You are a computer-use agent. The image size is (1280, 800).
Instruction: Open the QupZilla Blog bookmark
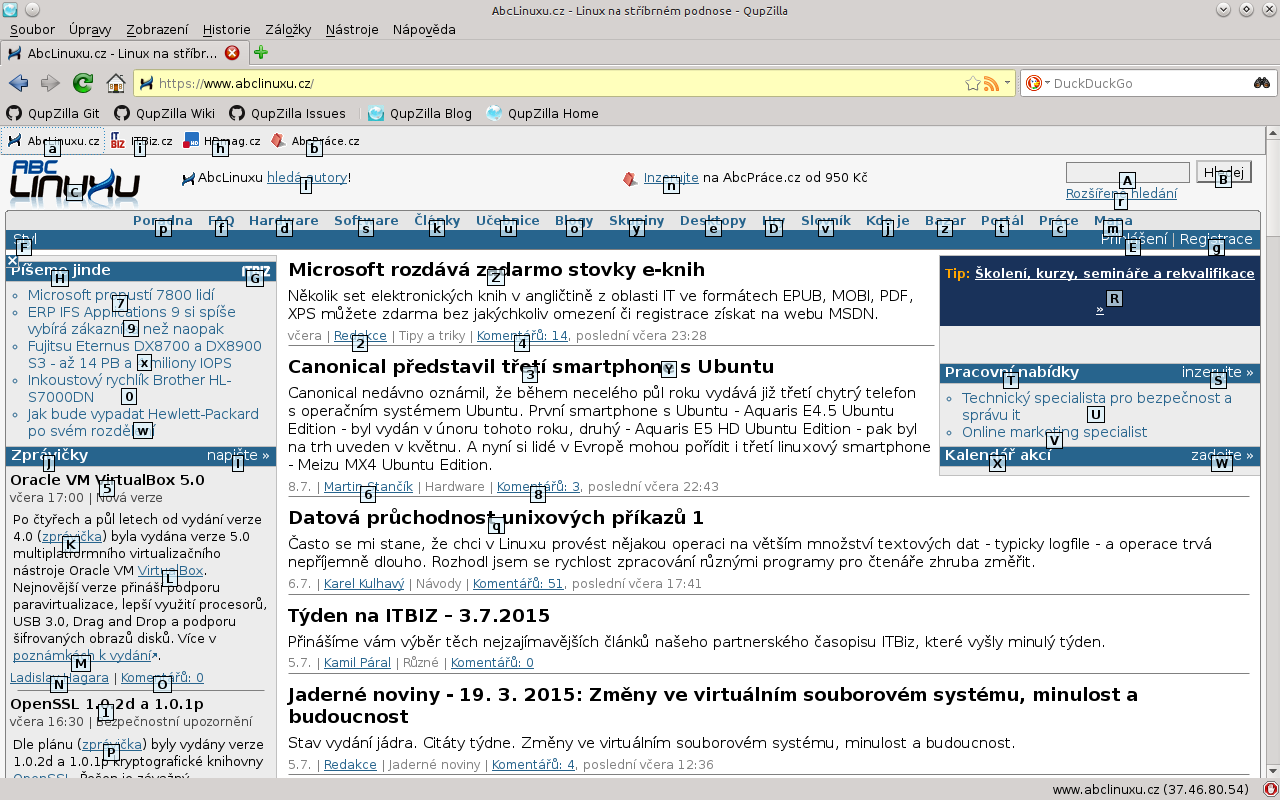(419, 113)
